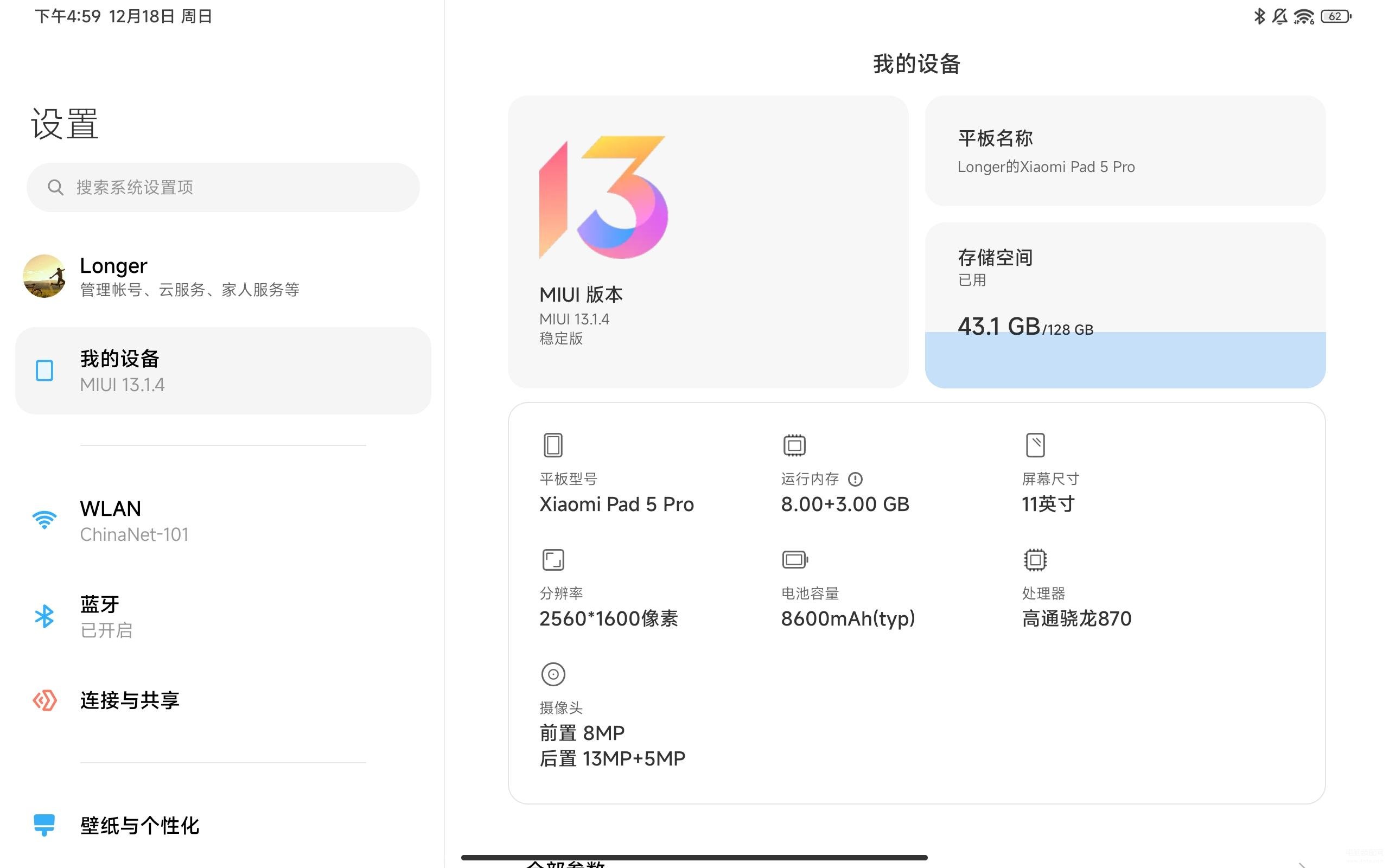Click the 运行内存 memory chip icon
Viewport: 1389px width, 868px height.
click(x=794, y=445)
